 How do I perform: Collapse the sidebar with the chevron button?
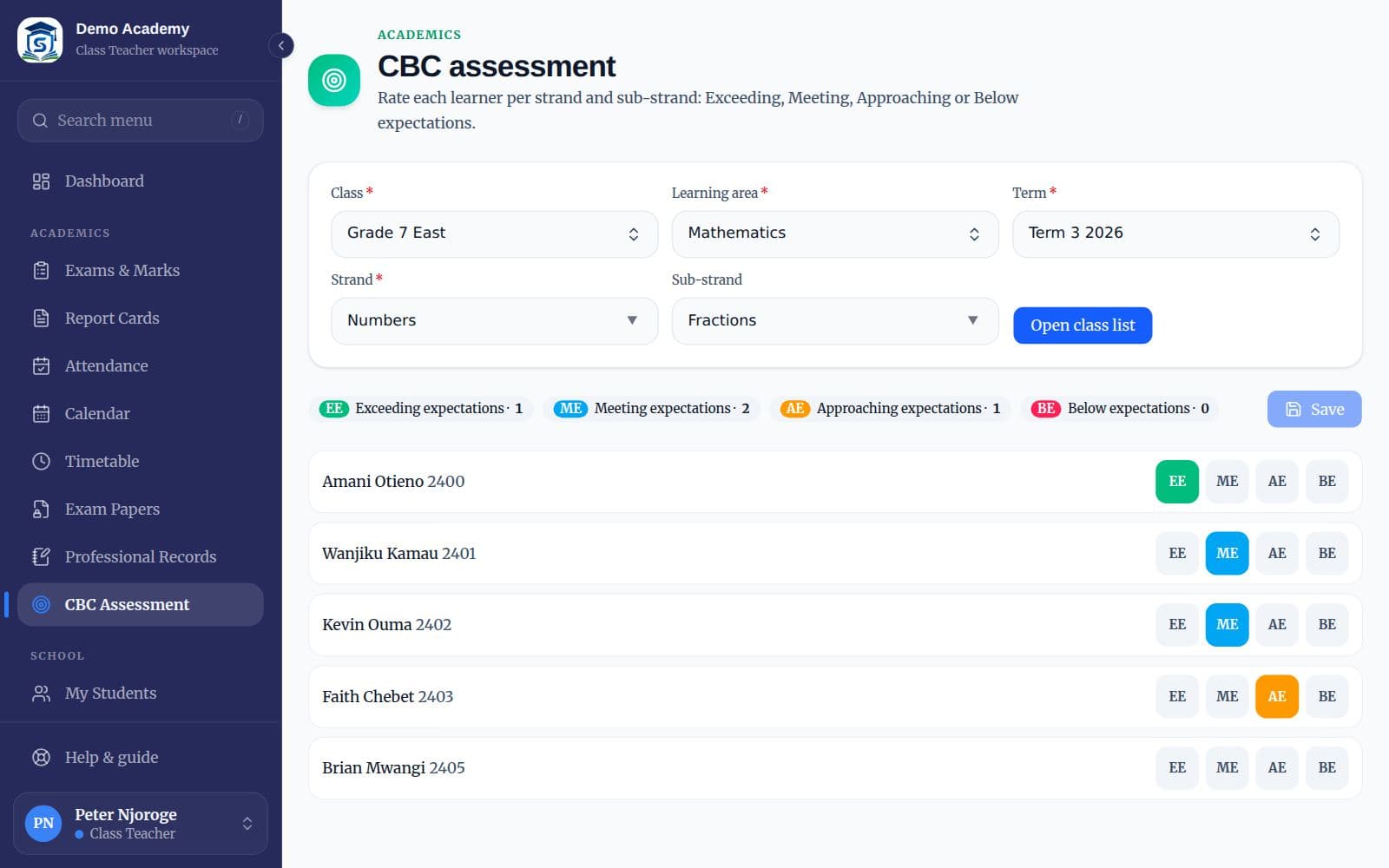[281, 45]
